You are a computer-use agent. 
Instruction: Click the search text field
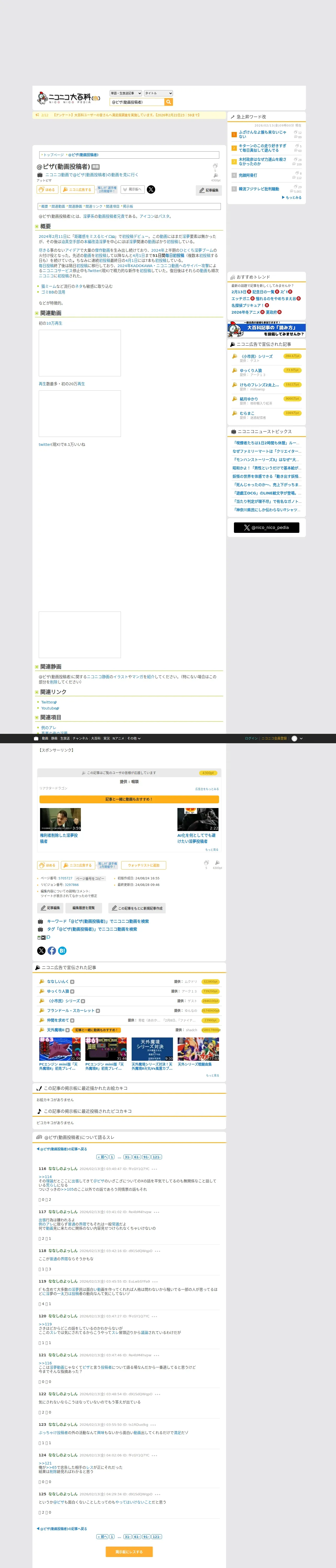tap(137, 102)
